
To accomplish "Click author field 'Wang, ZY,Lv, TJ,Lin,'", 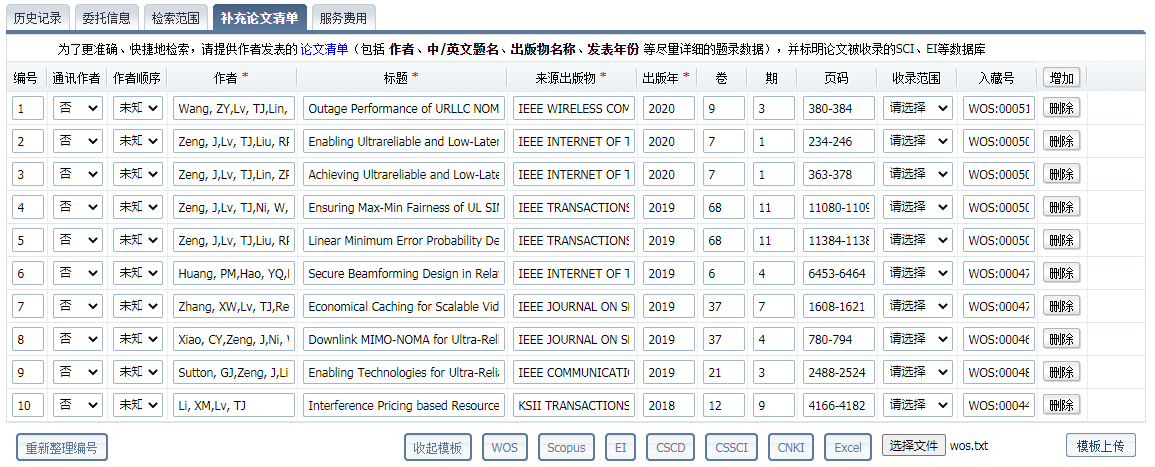I will tap(234, 108).
